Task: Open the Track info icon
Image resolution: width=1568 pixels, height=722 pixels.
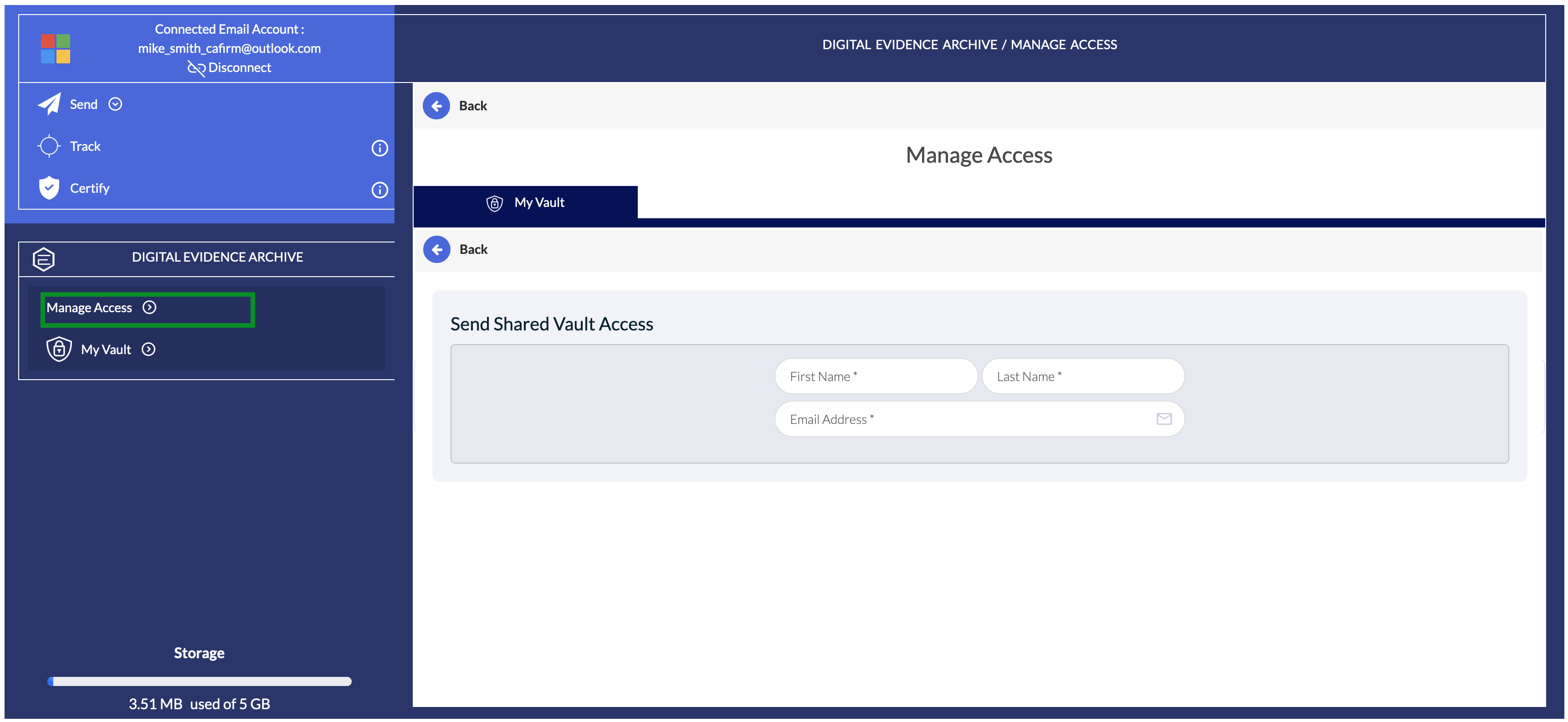Action: pyautogui.click(x=380, y=148)
